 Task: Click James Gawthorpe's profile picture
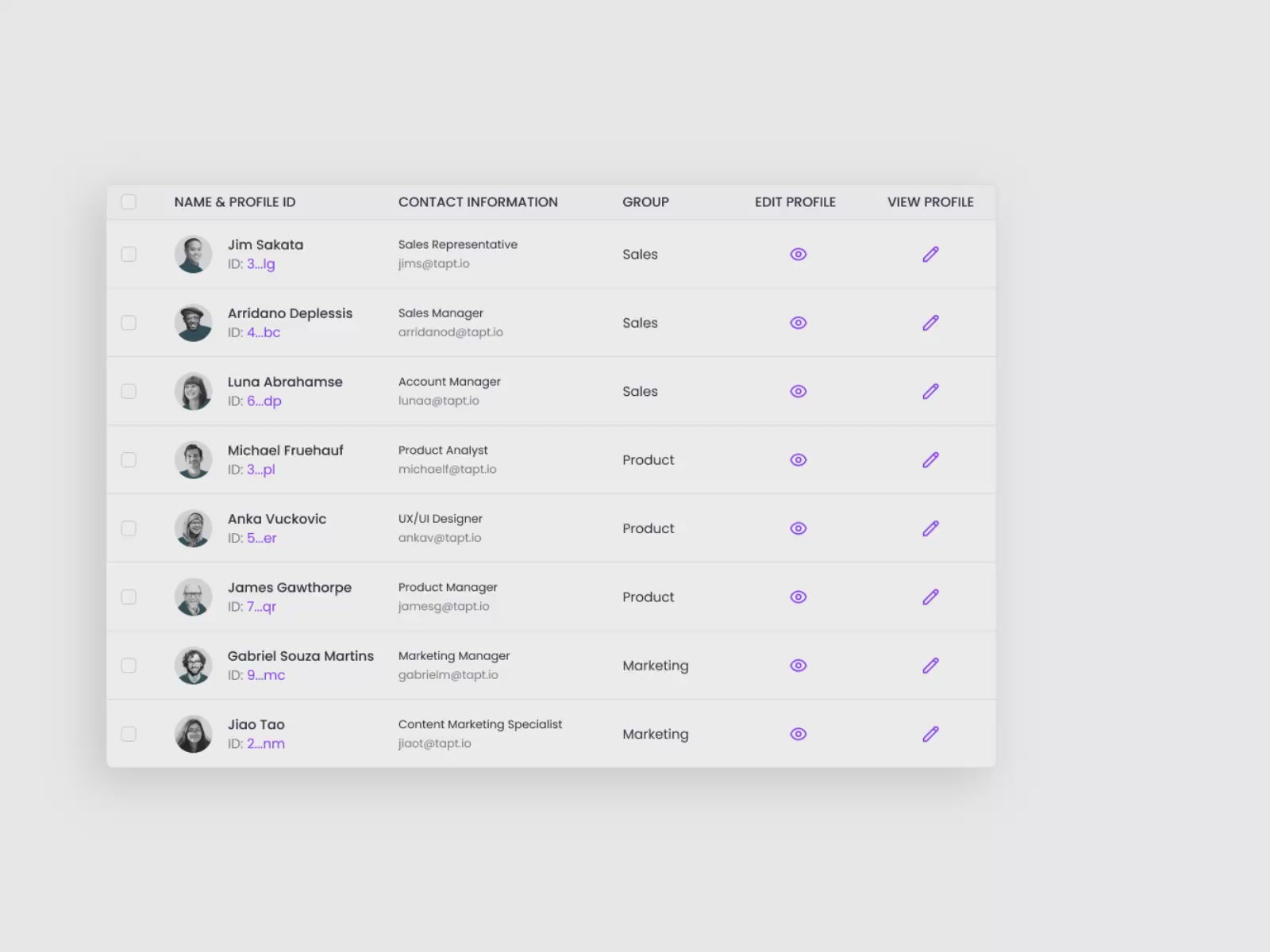[193, 597]
